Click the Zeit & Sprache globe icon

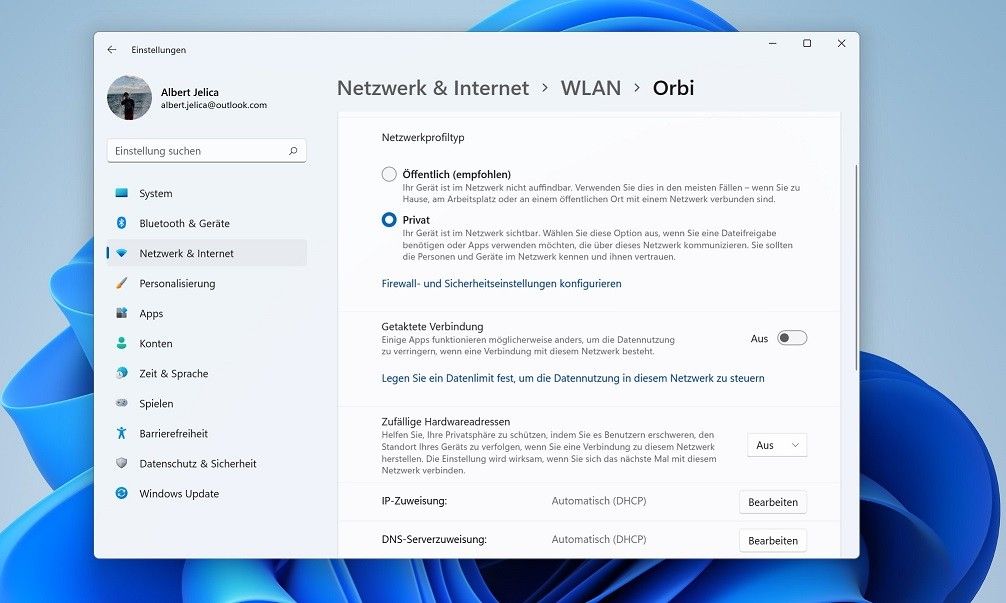121,373
